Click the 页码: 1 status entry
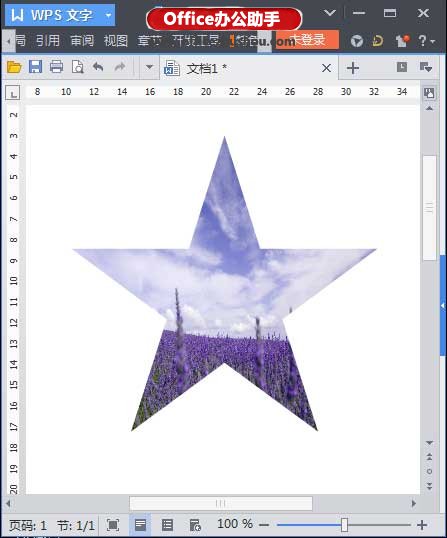 pyautogui.click(x=27, y=525)
